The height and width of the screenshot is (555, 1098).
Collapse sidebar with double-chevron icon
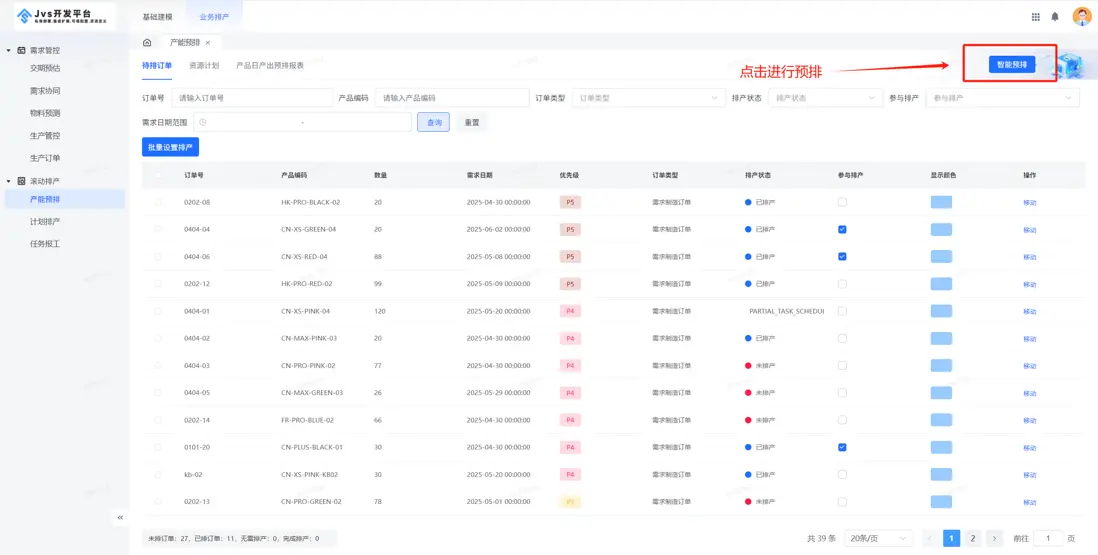120,517
